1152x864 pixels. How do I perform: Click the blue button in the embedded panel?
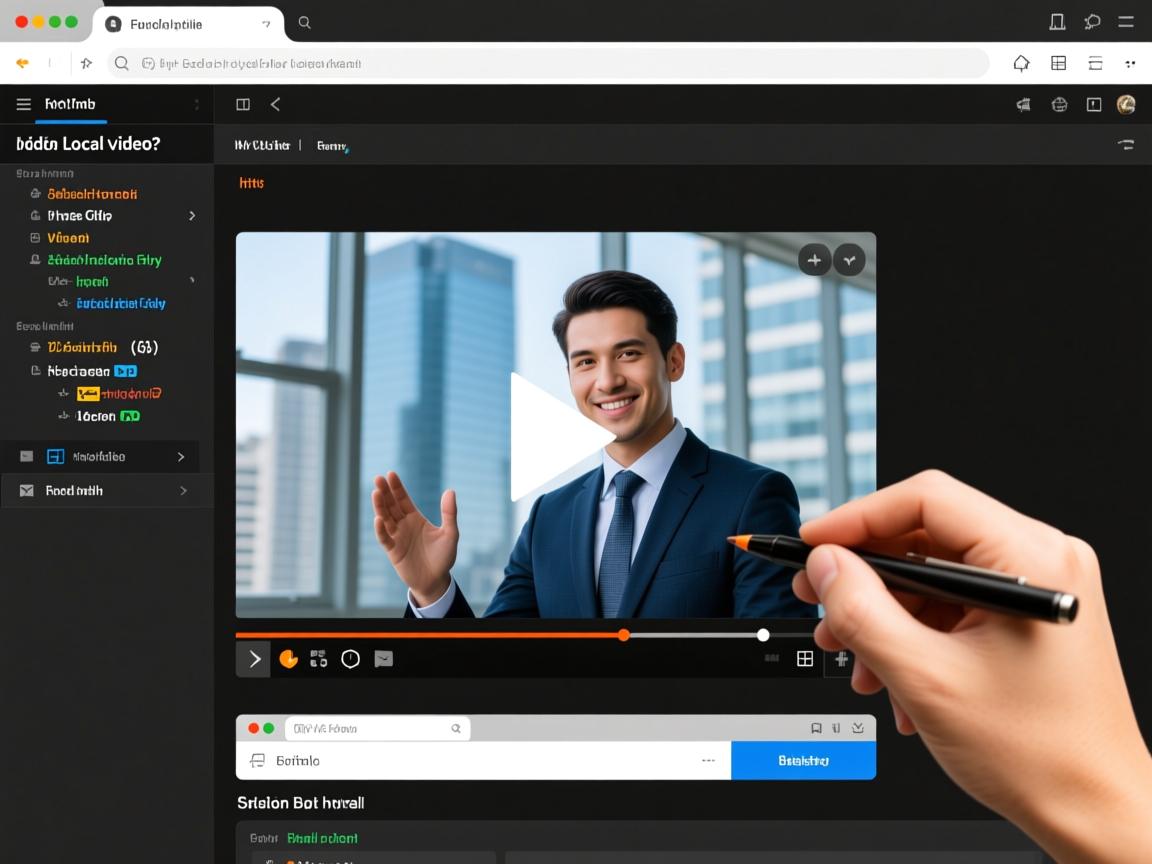pos(803,761)
